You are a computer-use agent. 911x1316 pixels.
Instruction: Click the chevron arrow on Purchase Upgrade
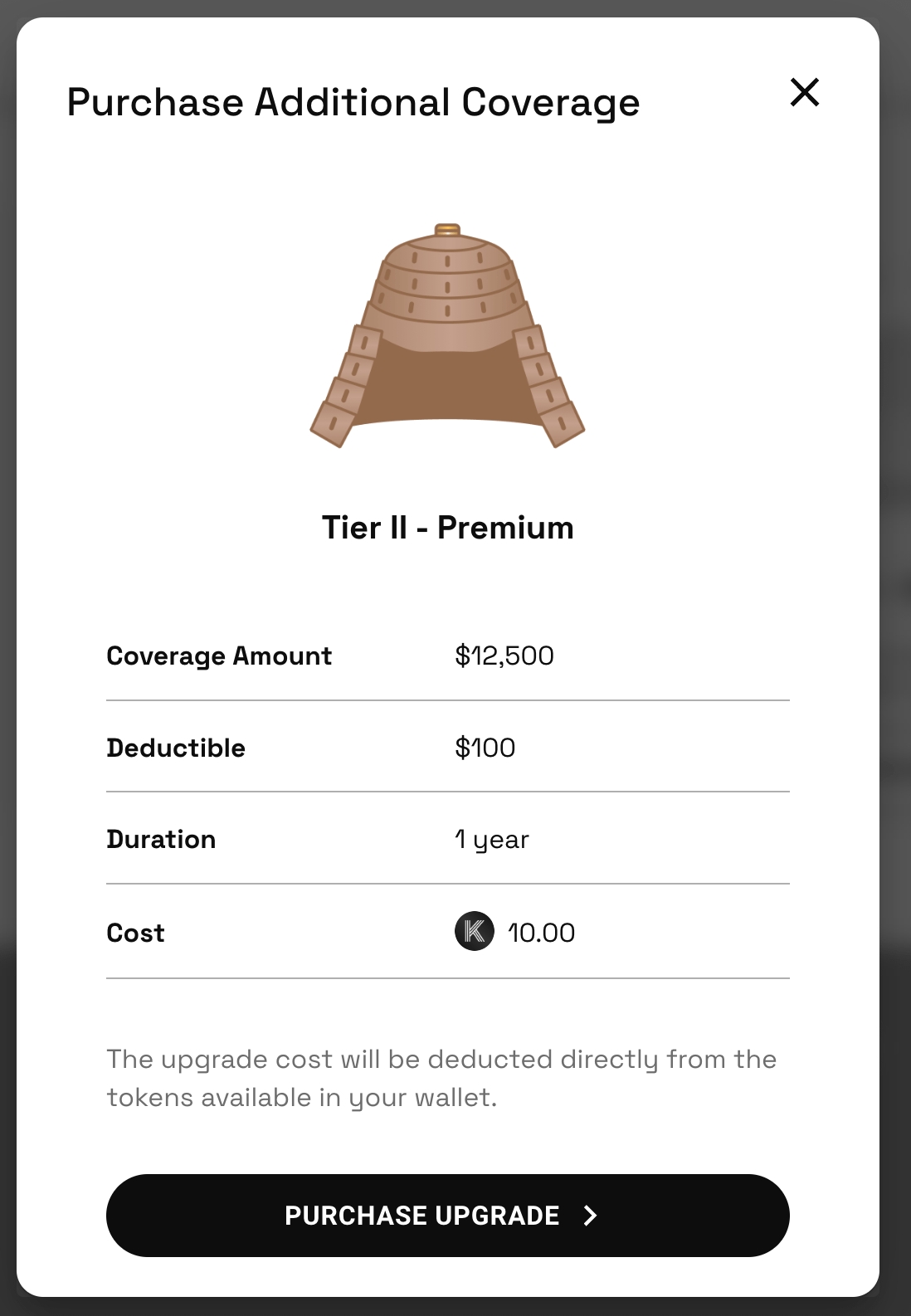pyautogui.click(x=590, y=1216)
